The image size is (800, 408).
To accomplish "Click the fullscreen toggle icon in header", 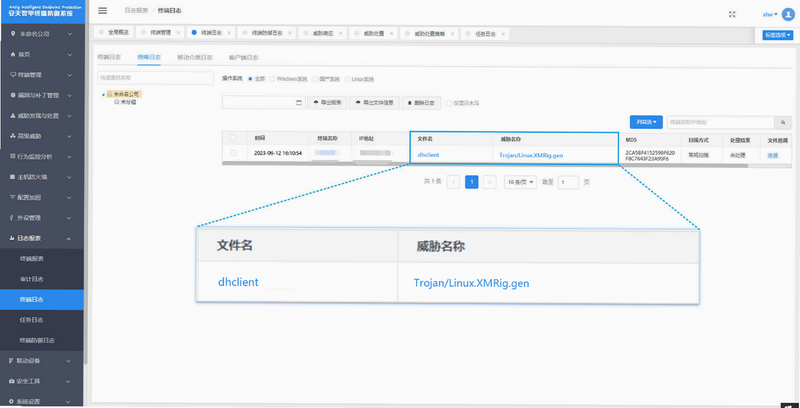I will click(x=732, y=14).
